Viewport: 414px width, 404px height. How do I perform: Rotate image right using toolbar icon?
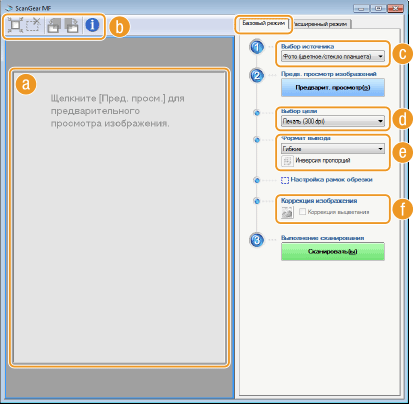pyautogui.click(x=71, y=25)
